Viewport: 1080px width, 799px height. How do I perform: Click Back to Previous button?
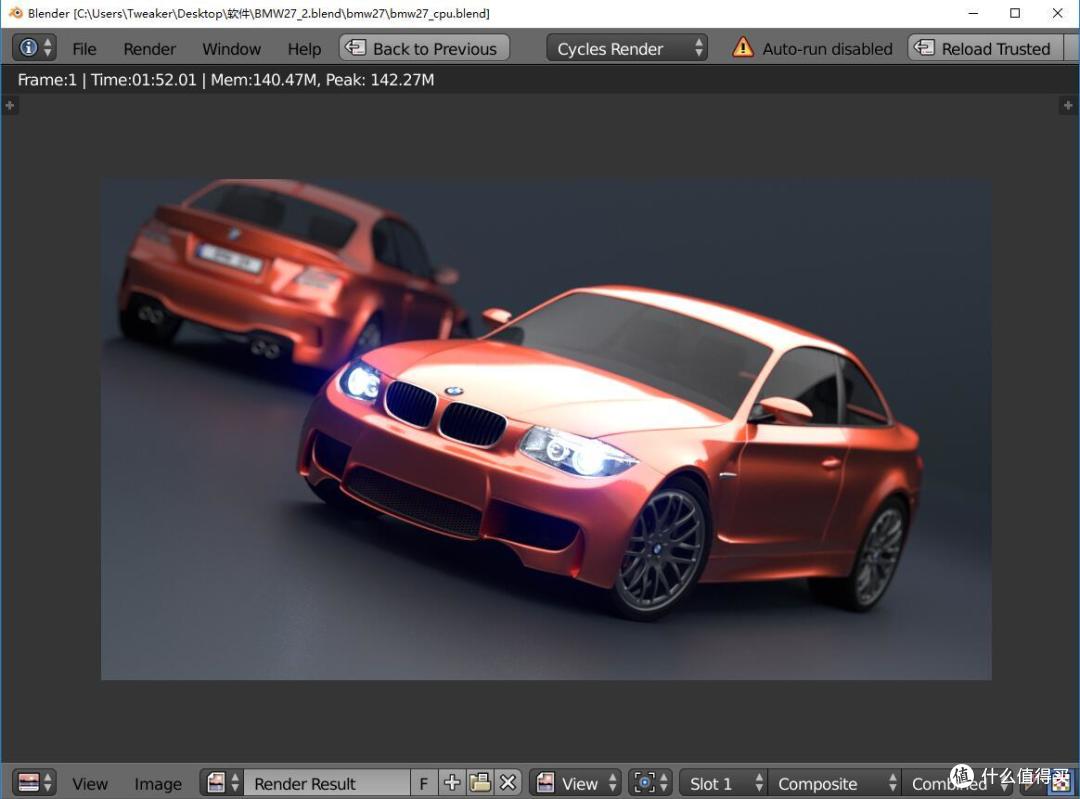[x=424, y=48]
